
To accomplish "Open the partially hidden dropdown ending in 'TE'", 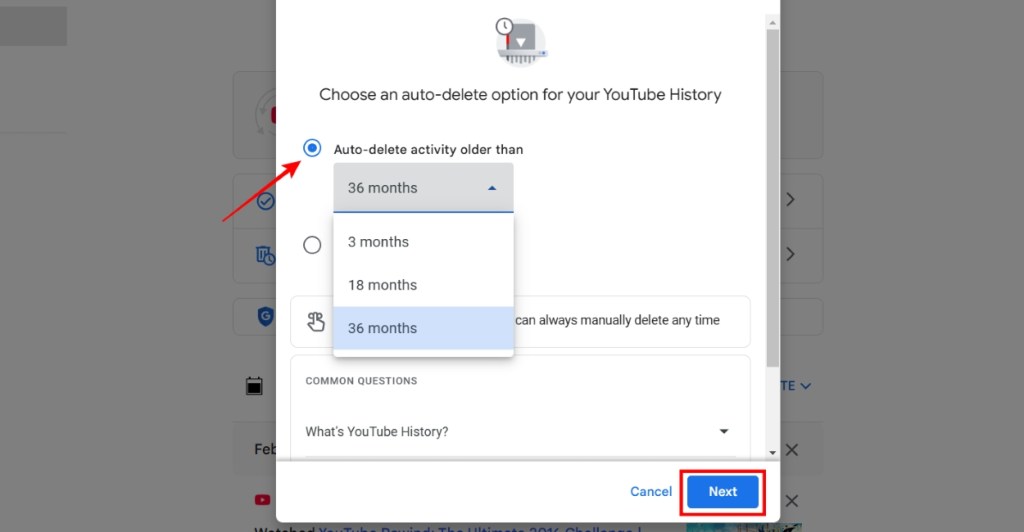I will [796, 386].
